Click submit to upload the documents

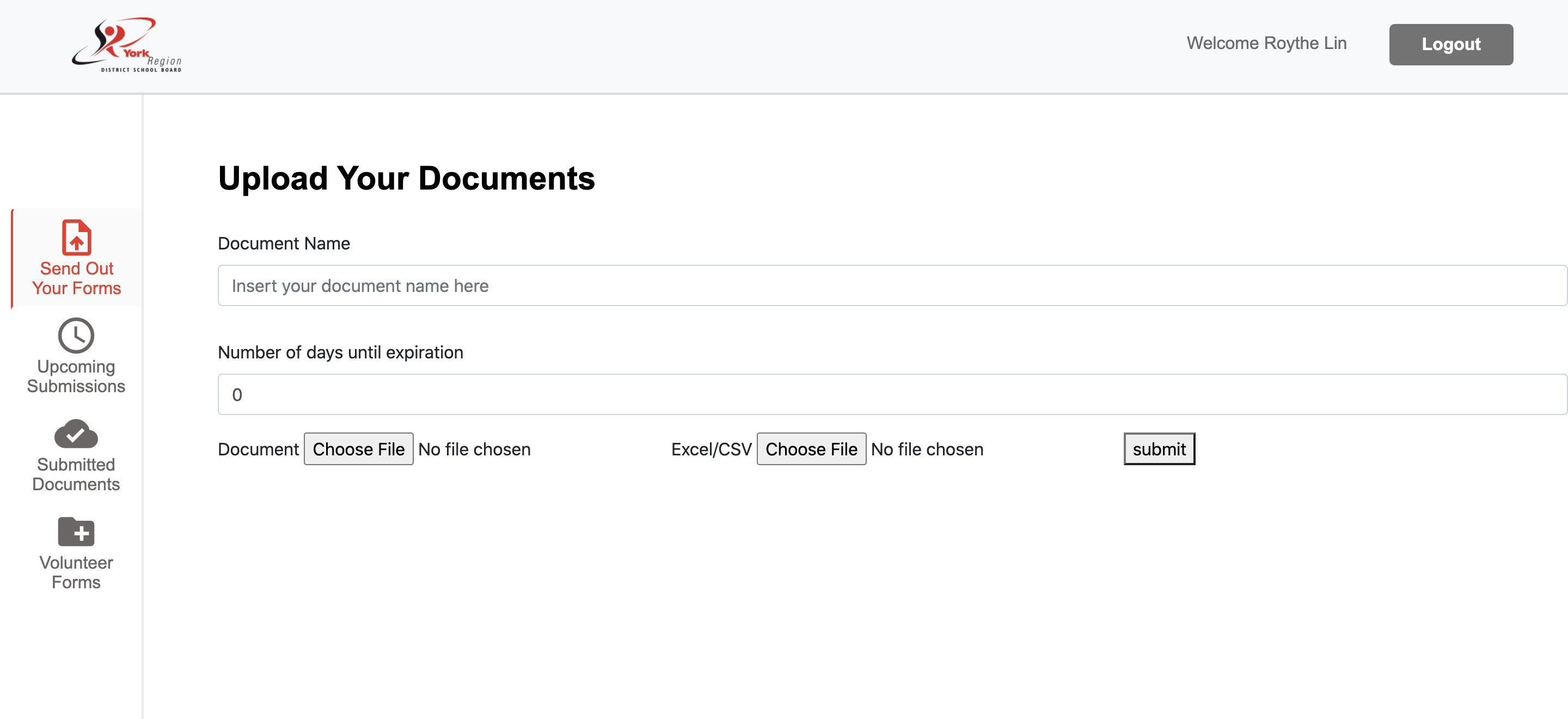pos(1159,449)
